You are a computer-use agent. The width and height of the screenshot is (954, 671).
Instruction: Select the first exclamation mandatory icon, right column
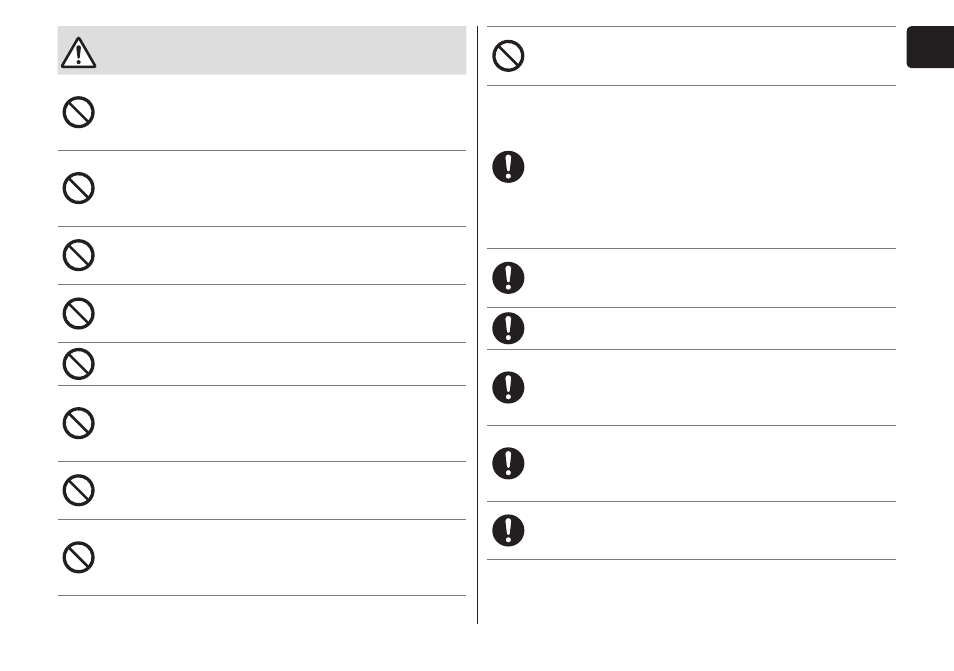tap(508, 167)
